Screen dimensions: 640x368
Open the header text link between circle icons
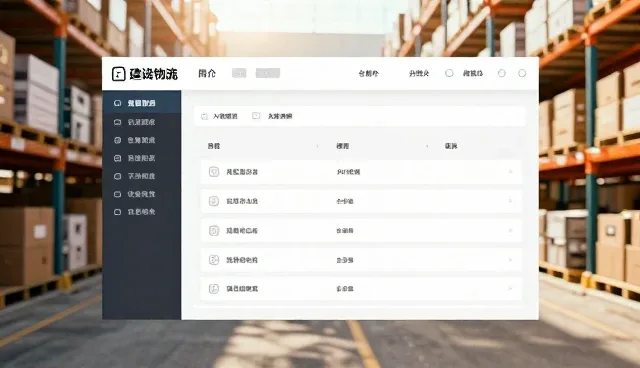[473, 73]
